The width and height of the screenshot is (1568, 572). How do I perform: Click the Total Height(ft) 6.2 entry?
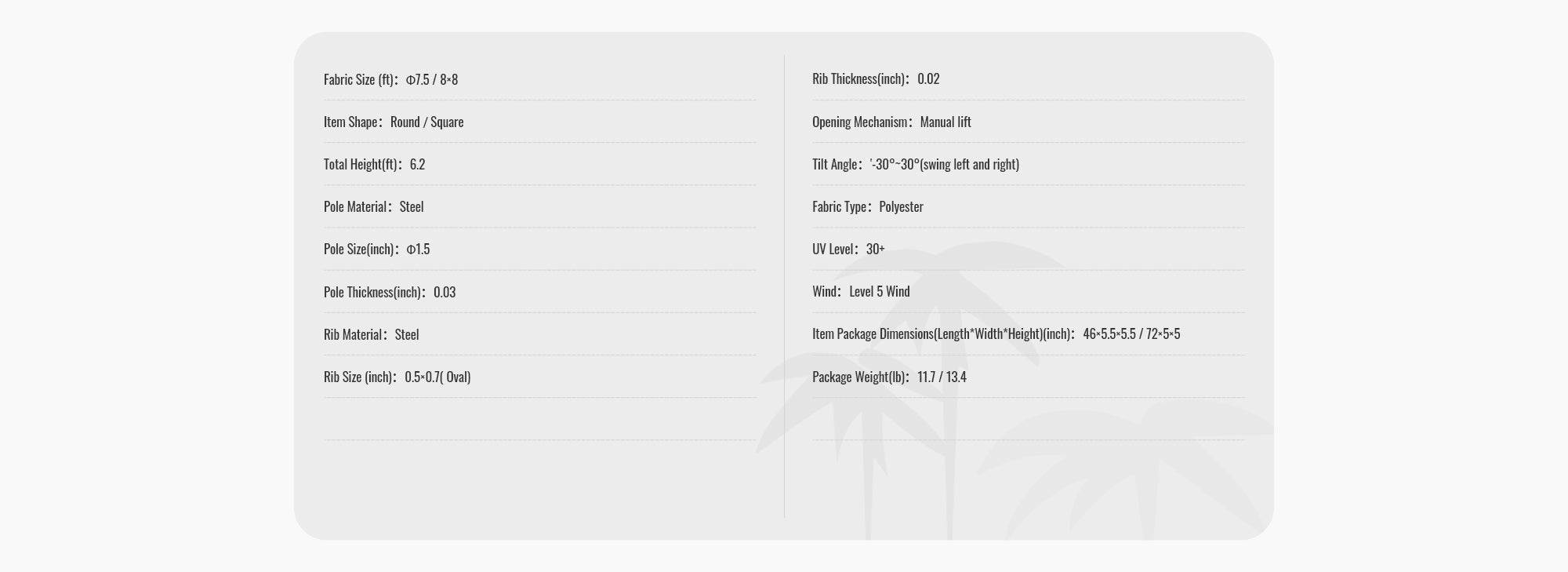[374, 164]
